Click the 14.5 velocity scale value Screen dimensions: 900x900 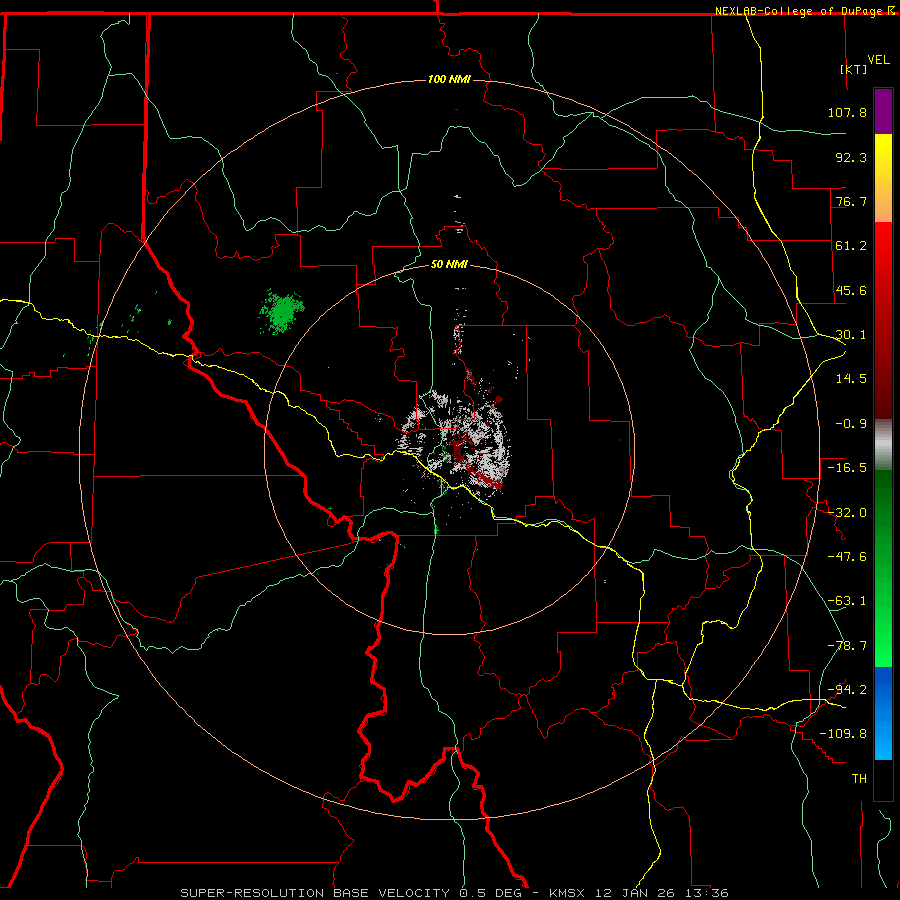(x=851, y=379)
